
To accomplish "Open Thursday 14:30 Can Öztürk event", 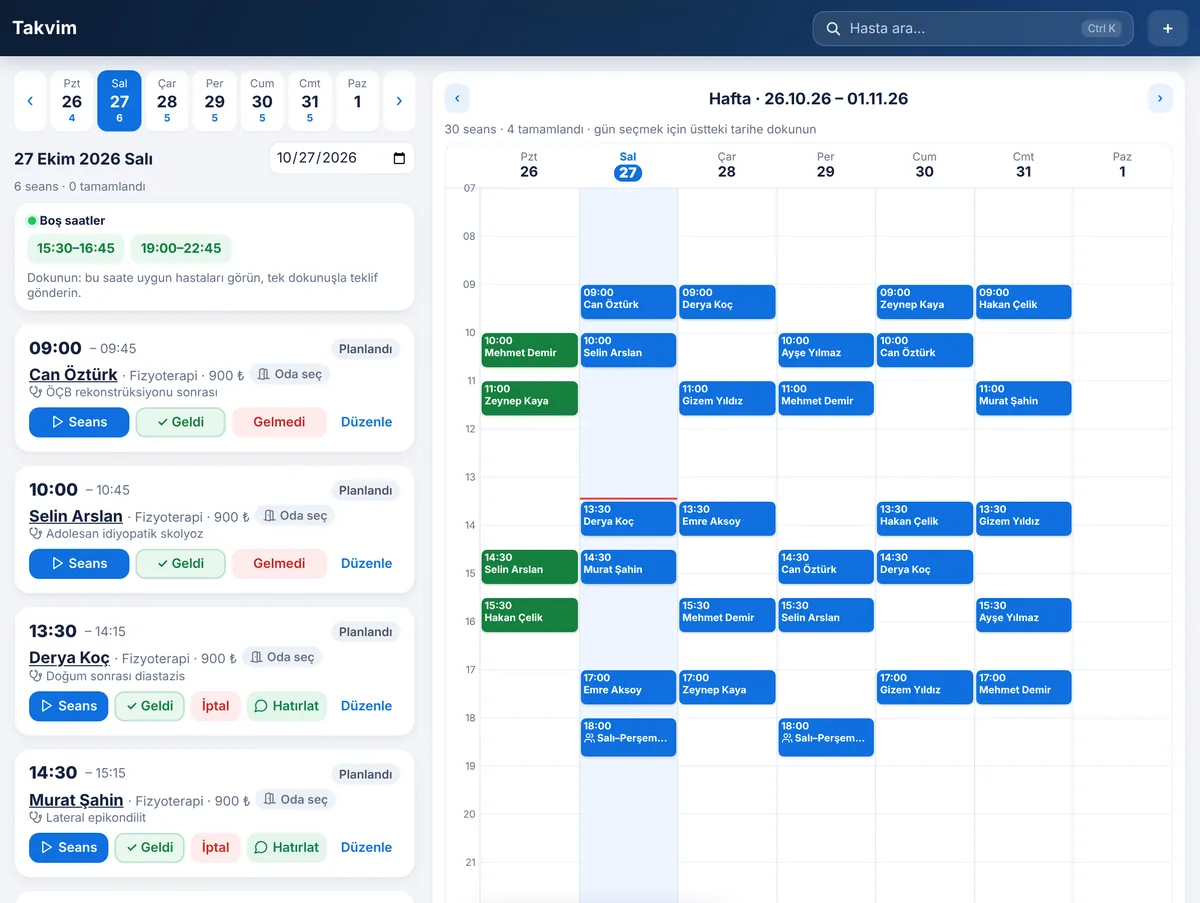I will point(826,567).
